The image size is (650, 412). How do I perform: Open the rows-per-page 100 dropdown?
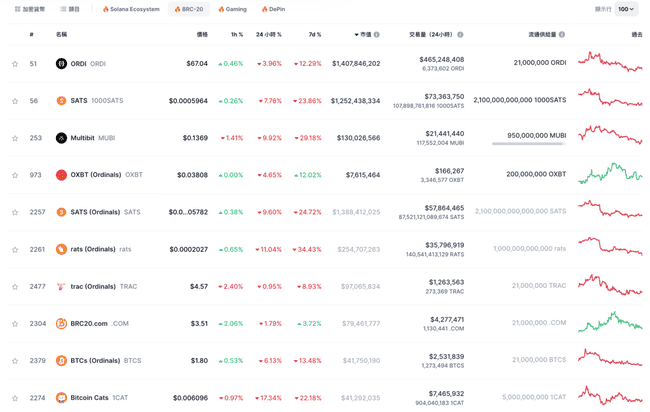[626, 9]
